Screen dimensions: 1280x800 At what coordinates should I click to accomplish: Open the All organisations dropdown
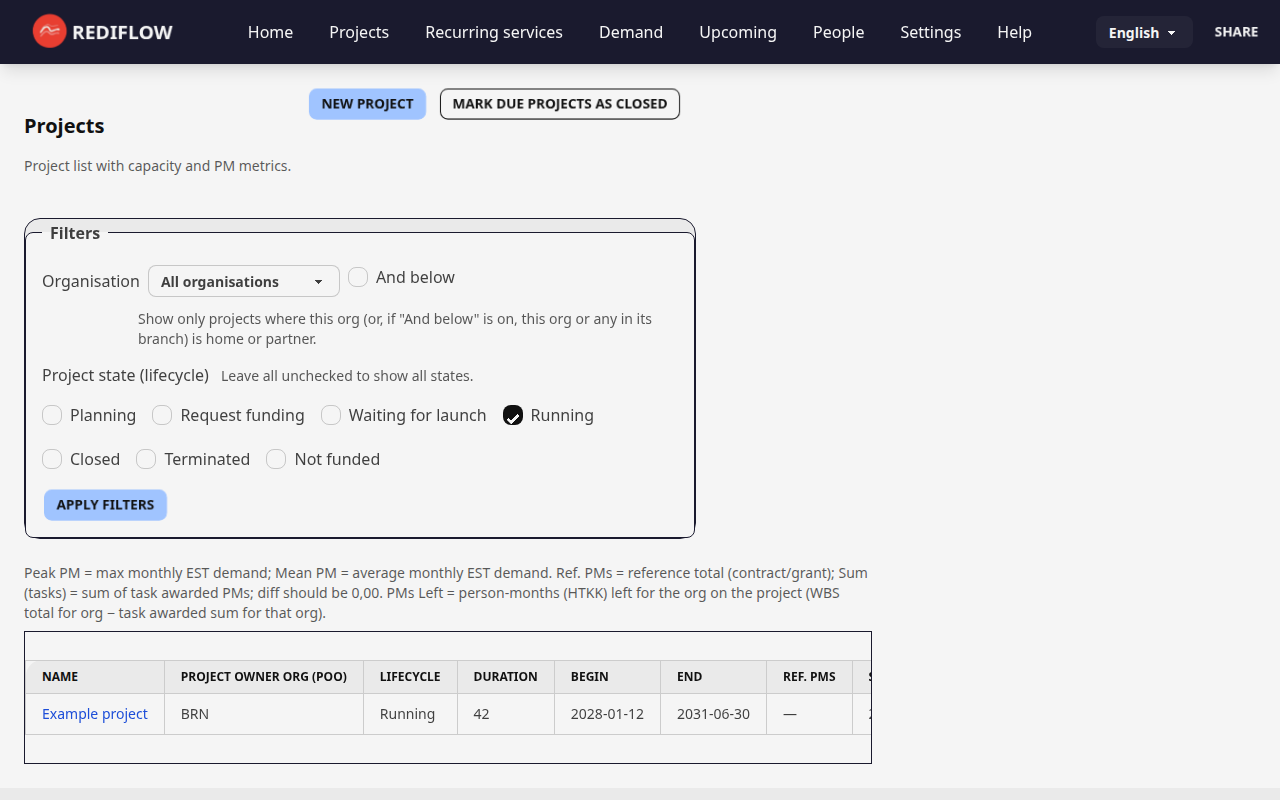pos(243,281)
